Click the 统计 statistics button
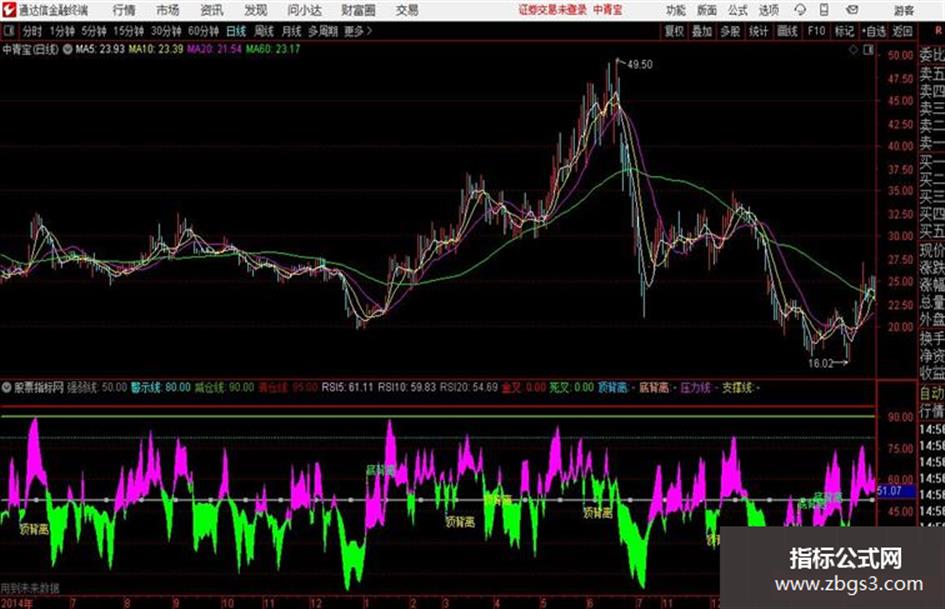The height and width of the screenshot is (609, 945). pyautogui.click(x=759, y=31)
